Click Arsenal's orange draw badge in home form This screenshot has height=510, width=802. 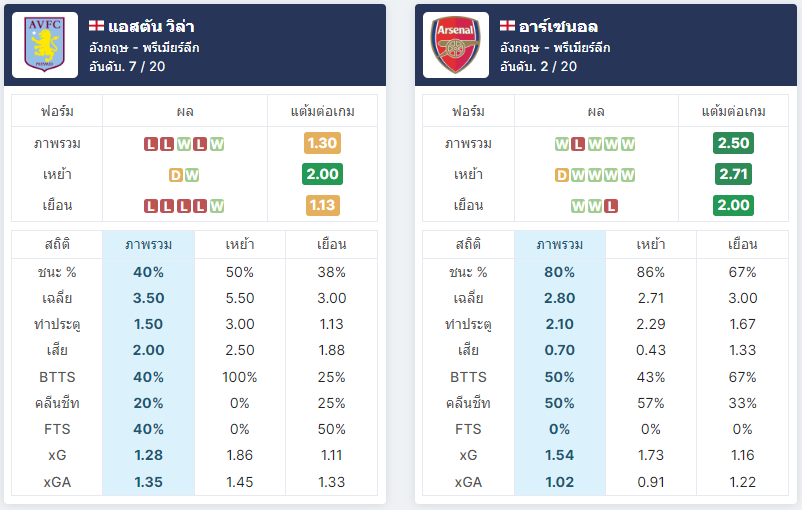pyautogui.click(x=562, y=175)
